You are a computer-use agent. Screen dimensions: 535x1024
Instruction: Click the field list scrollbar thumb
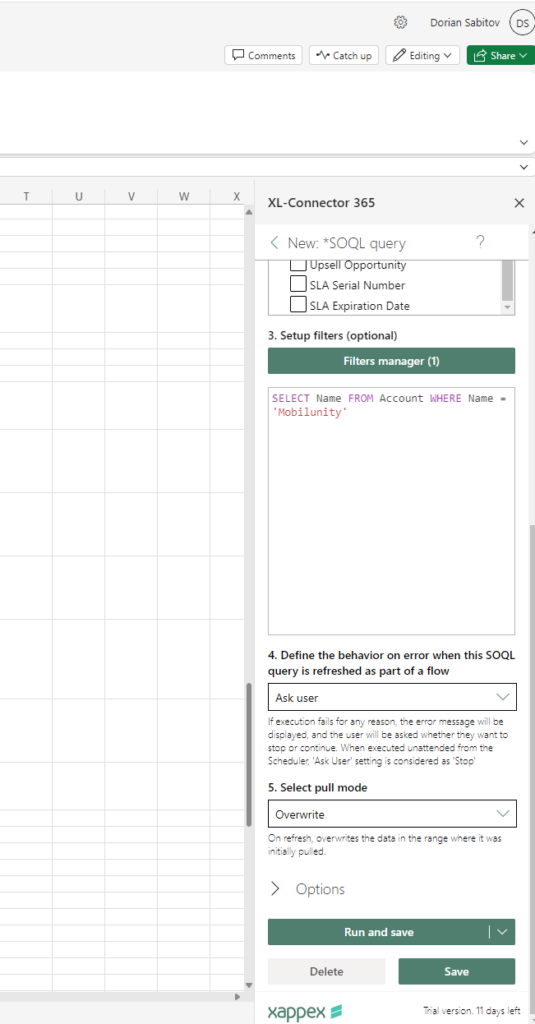pyautogui.click(x=508, y=279)
